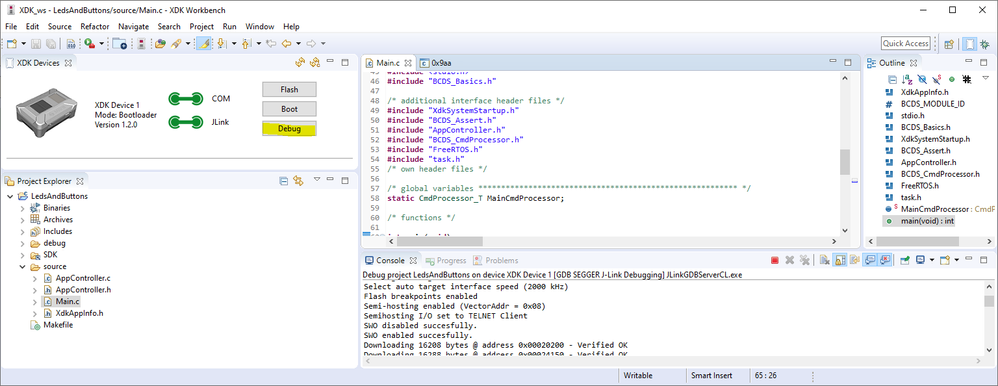
Task: Click the Run with coverage/launch icon
Action: click(90, 43)
